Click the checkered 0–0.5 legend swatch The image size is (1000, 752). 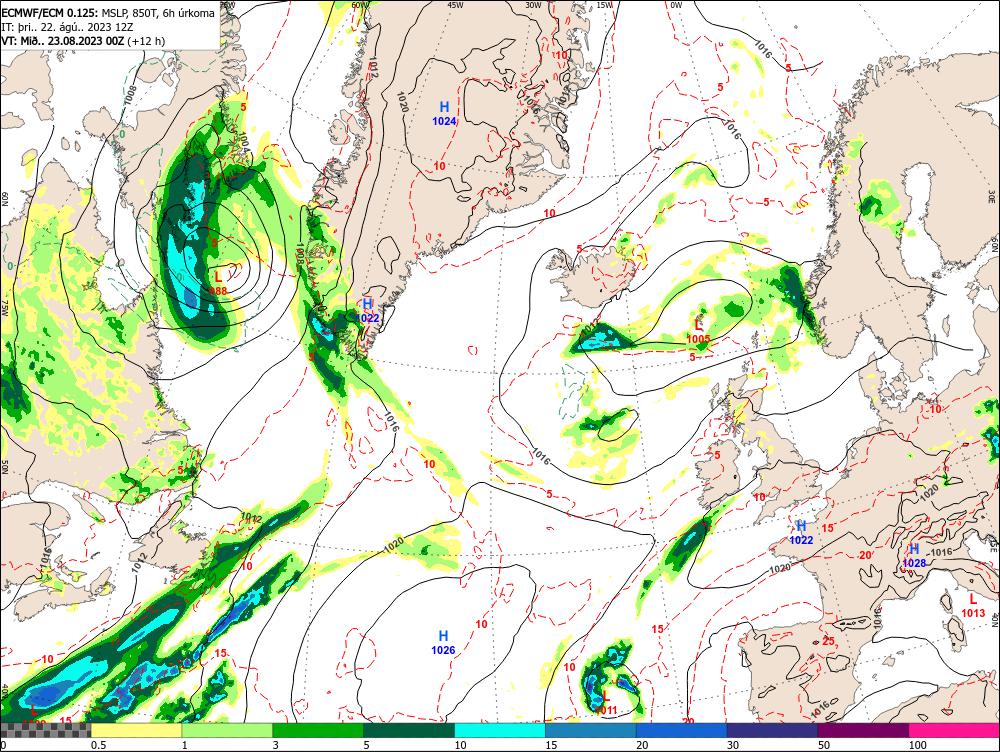[45, 730]
